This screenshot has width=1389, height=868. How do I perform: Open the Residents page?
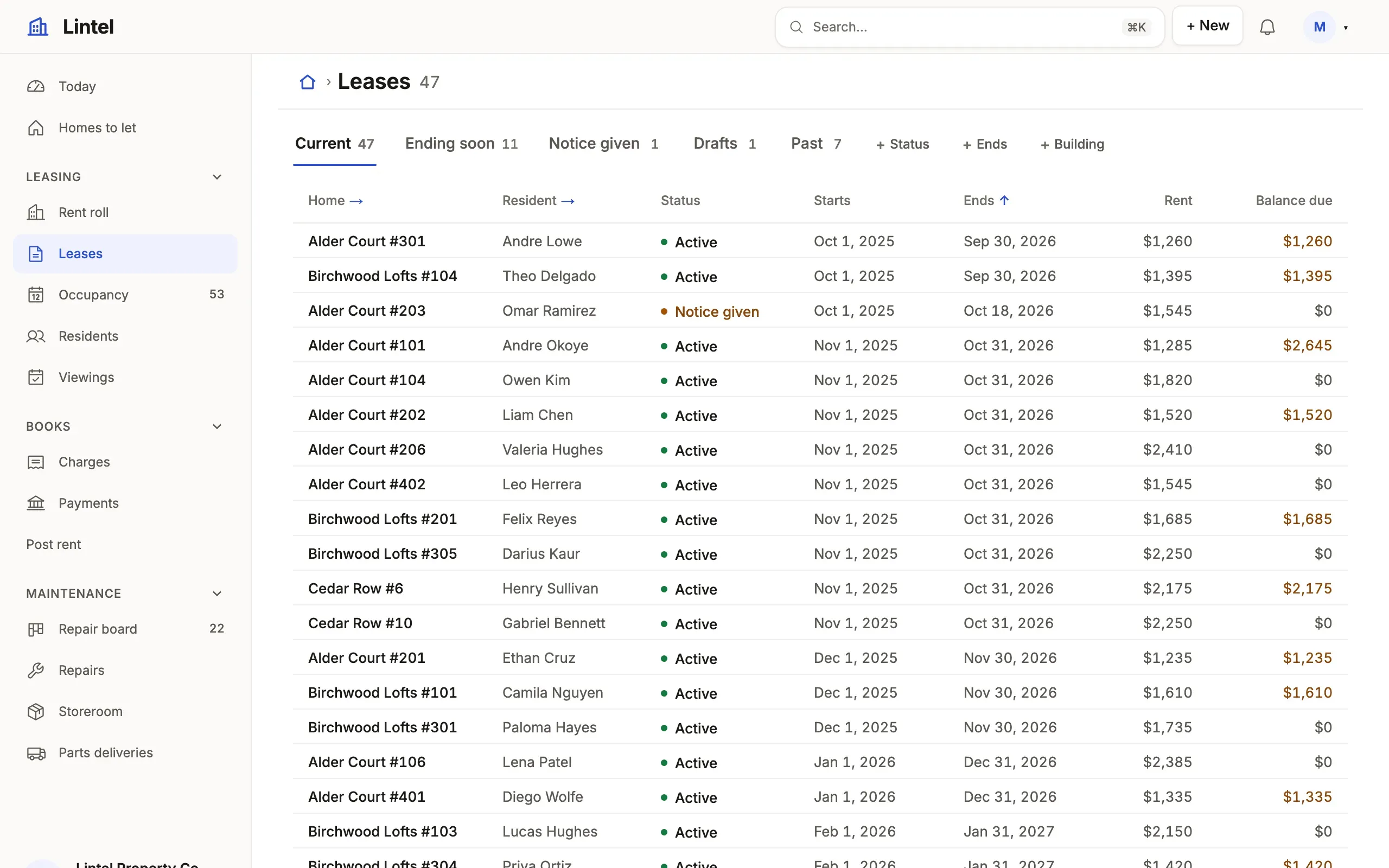(x=125, y=336)
